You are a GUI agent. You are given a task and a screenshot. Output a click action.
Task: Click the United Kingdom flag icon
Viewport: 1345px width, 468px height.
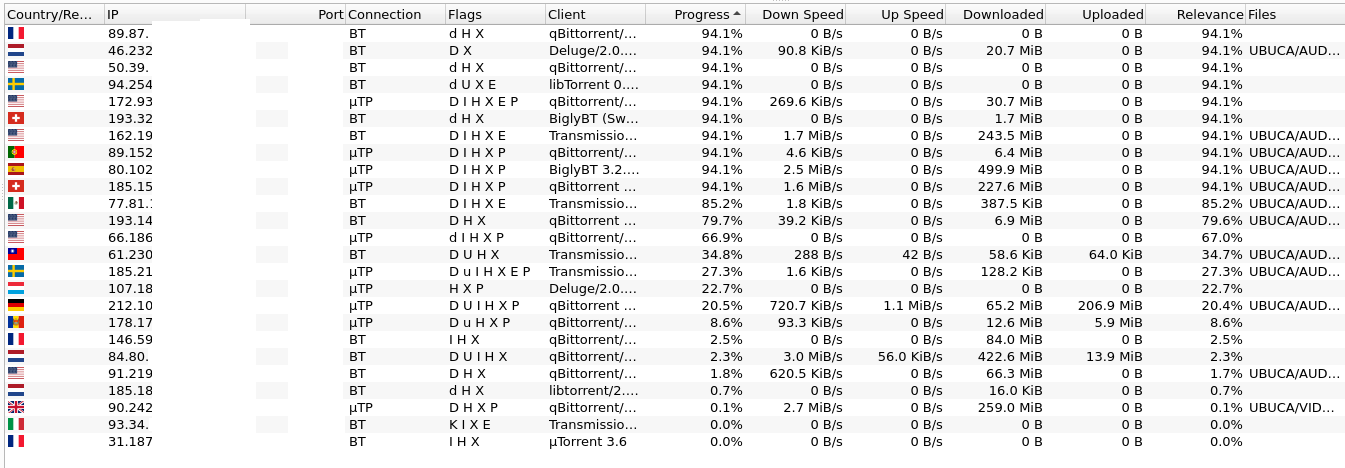click(16, 407)
